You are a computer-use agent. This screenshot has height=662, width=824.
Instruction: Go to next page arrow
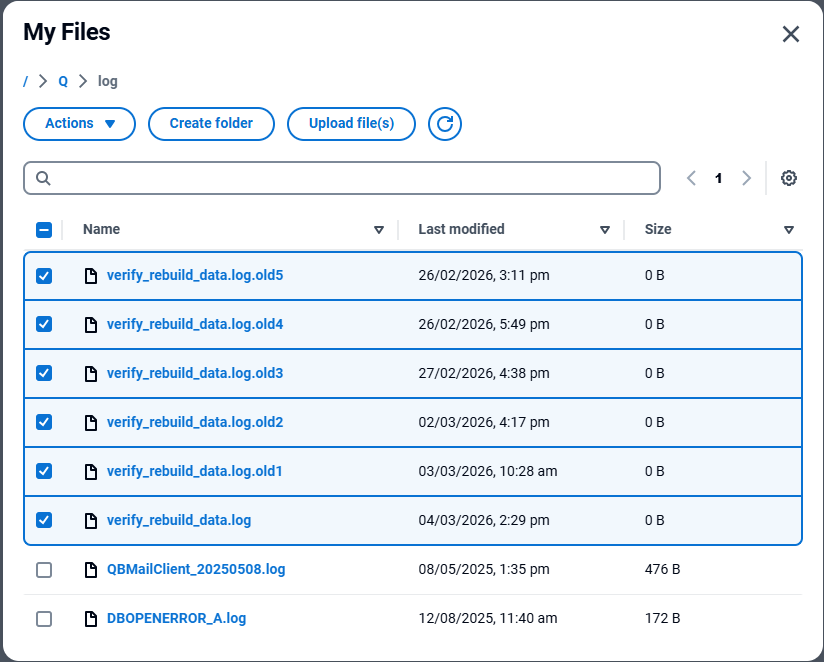pyautogui.click(x=746, y=178)
